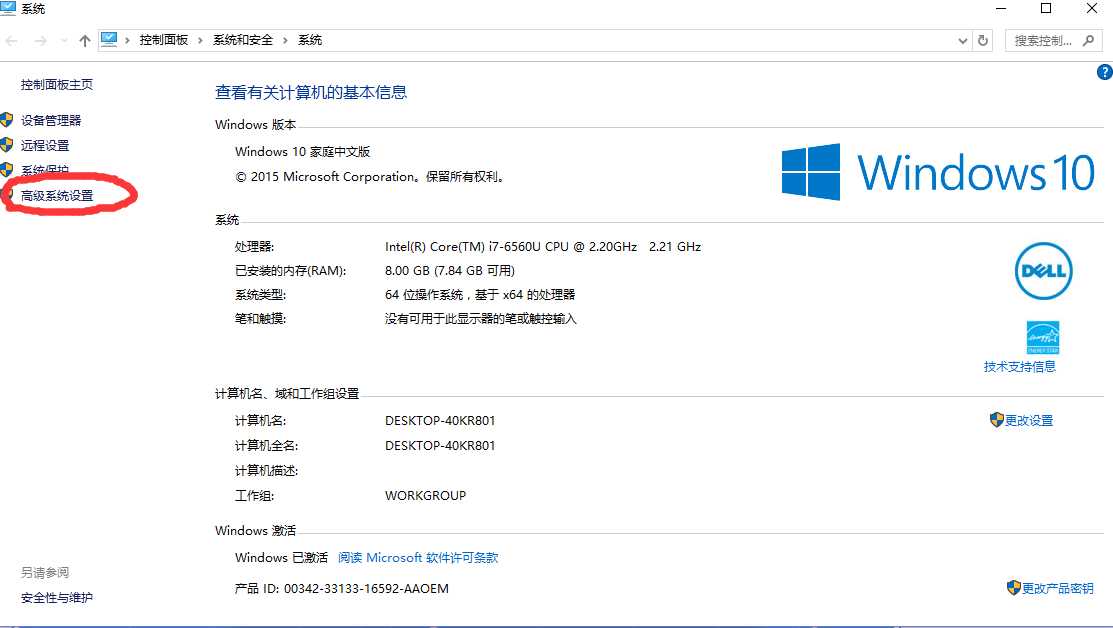
Task: Click the forward navigation arrow
Action: click(x=40, y=40)
